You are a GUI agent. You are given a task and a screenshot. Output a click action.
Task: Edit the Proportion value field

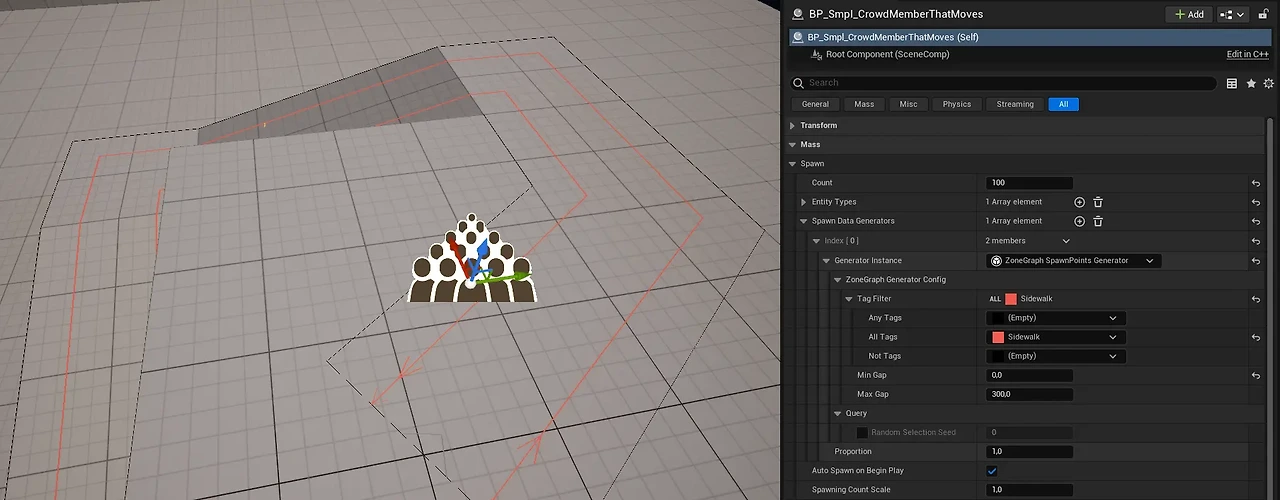[x=1029, y=452]
